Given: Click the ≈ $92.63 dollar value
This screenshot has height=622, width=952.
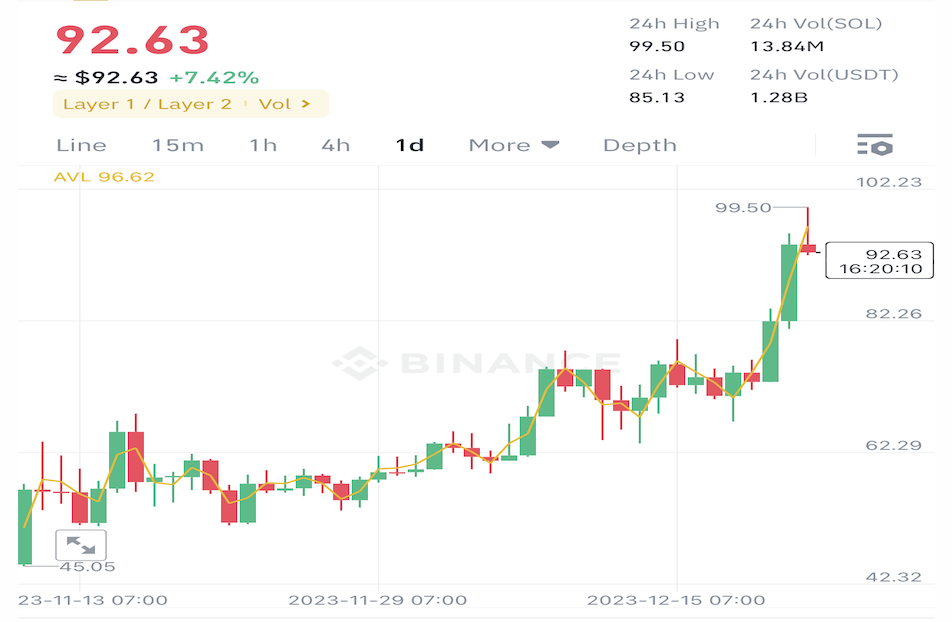Looking at the screenshot, I should click(x=106, y=78).
